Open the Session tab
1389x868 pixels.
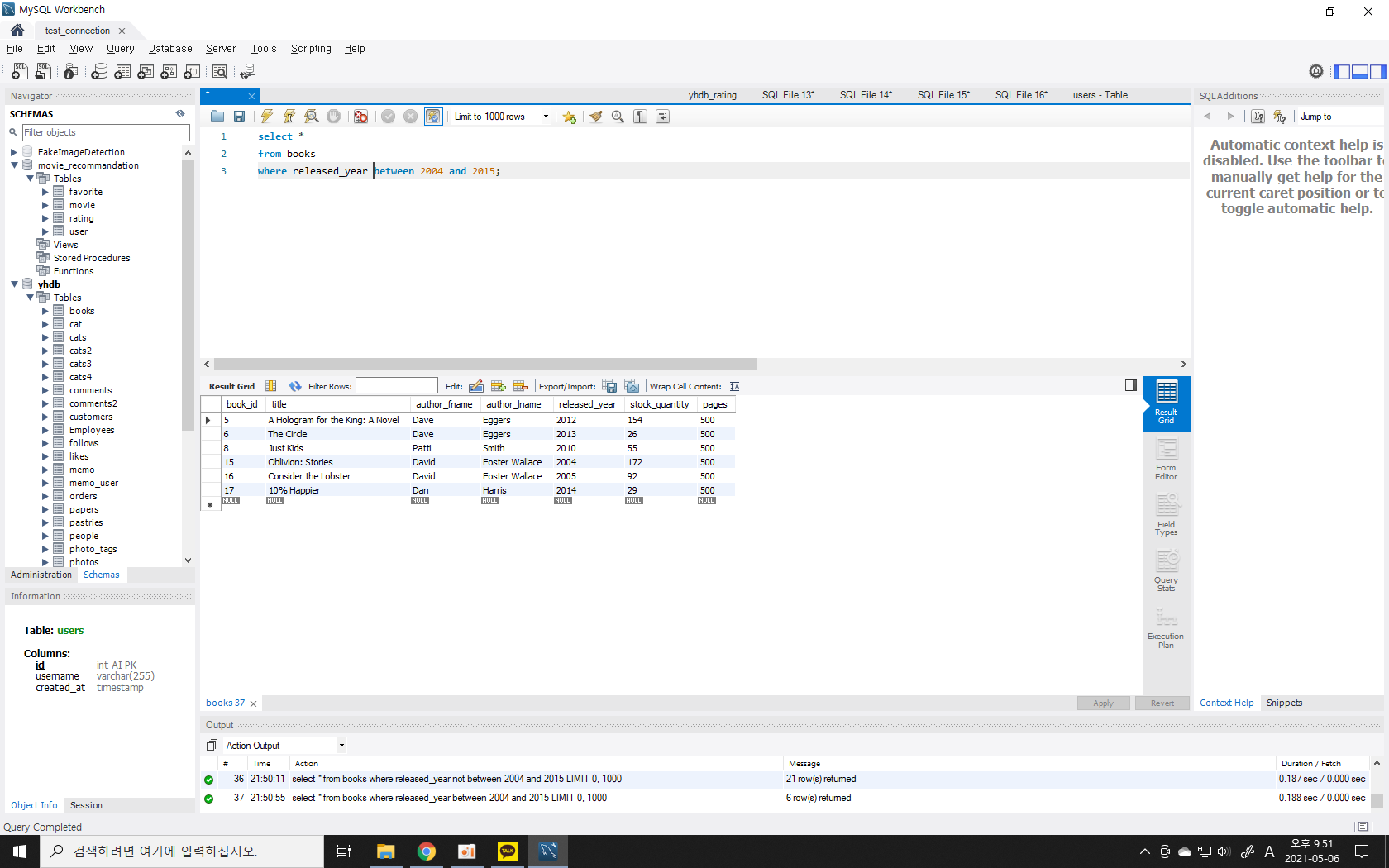coord(86,805)
